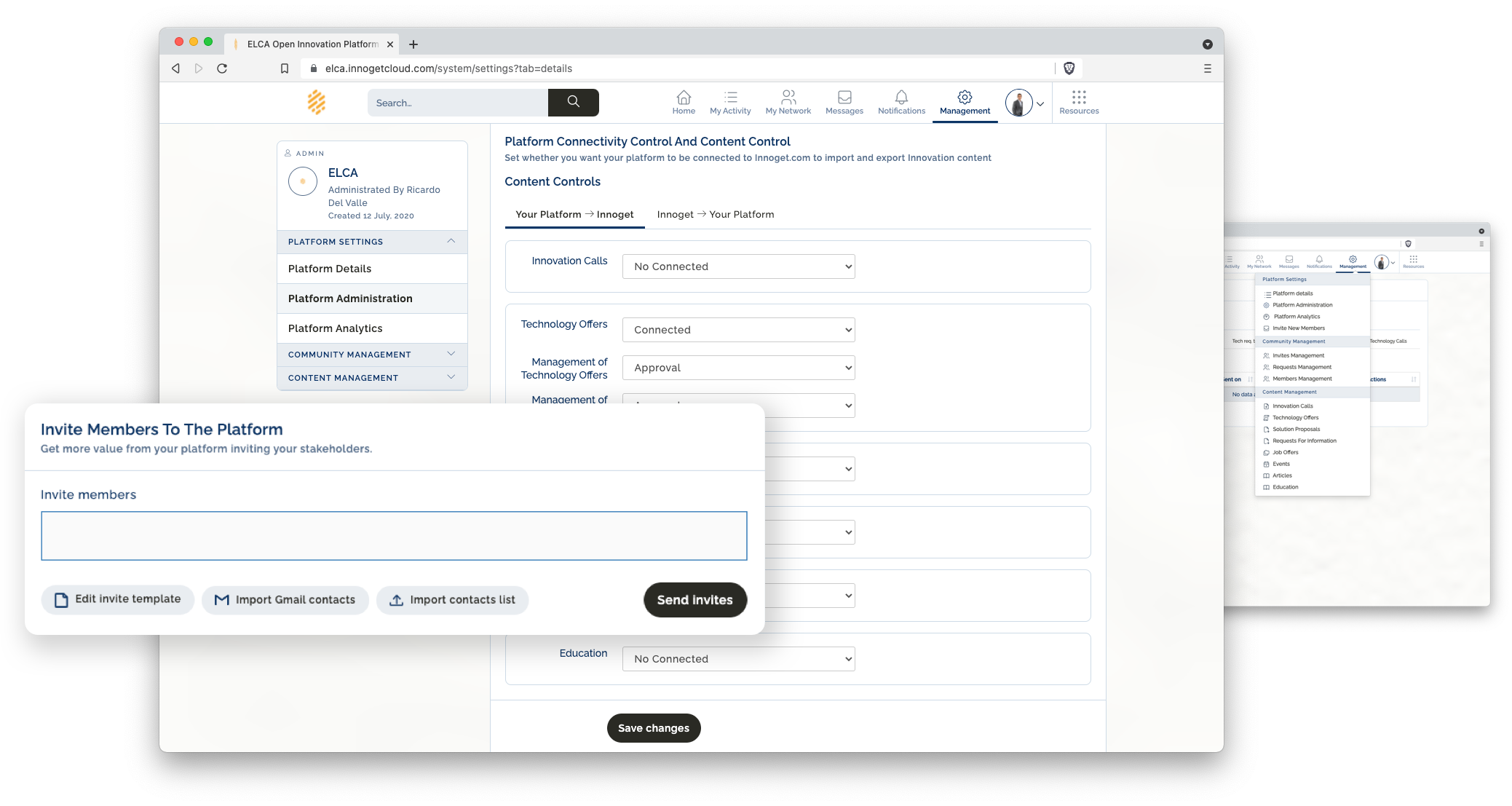Screen dimensions: 1512x806
Task: Focus the platform Search field
Action: 458,103
